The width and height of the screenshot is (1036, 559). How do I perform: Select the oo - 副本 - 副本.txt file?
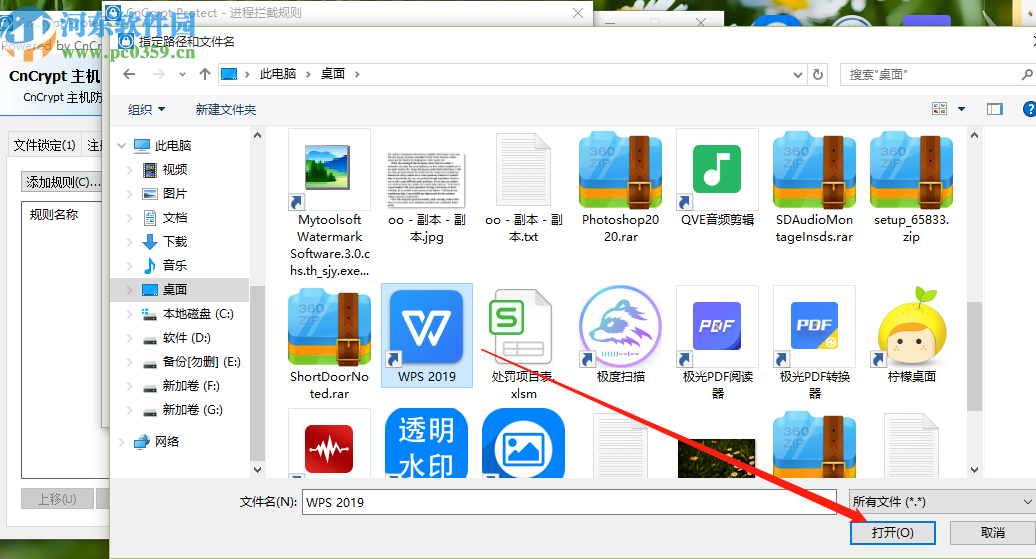point(523,187)
